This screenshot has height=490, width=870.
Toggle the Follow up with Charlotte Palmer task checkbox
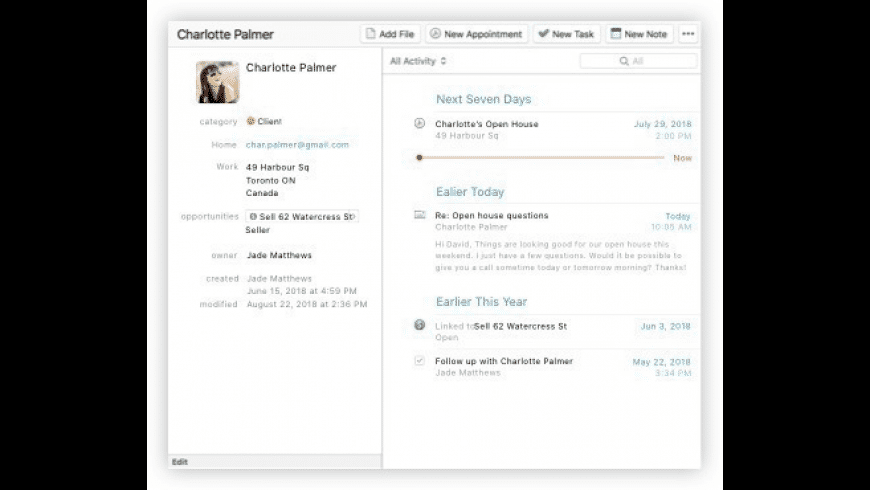click(x=419, y=361)
